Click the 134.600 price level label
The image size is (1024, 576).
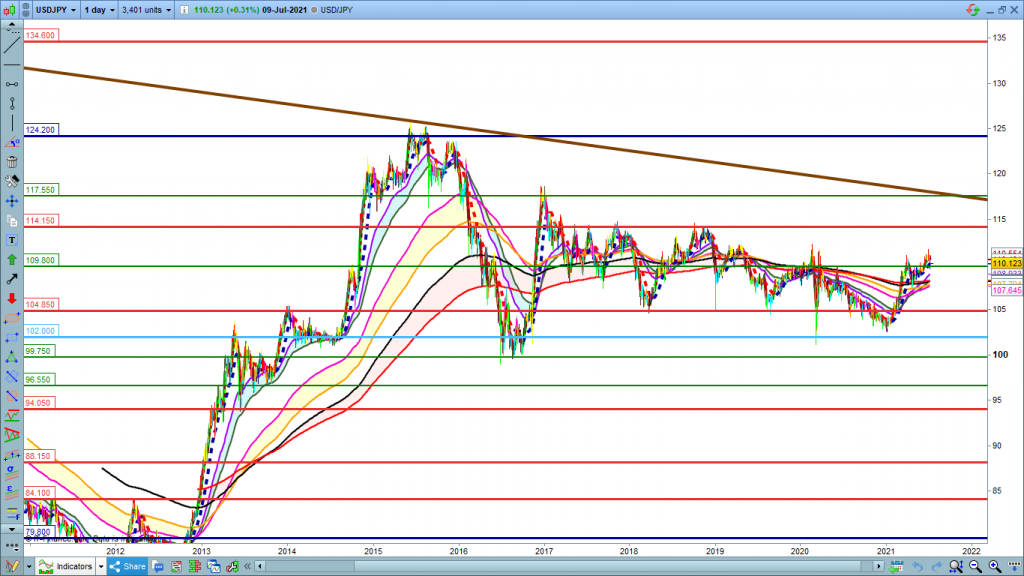(41, 35)
